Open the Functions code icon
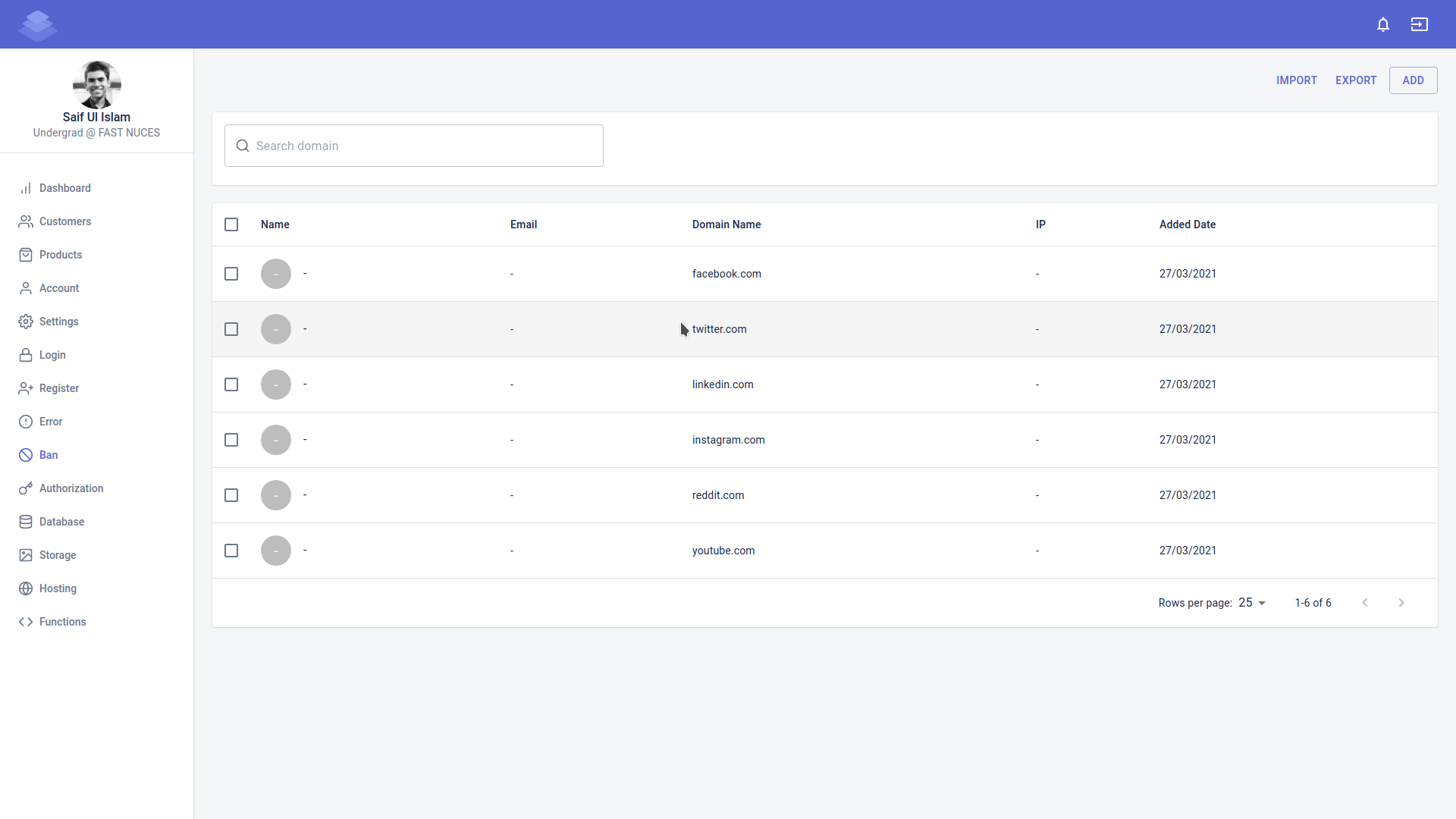 pos(25,622)
